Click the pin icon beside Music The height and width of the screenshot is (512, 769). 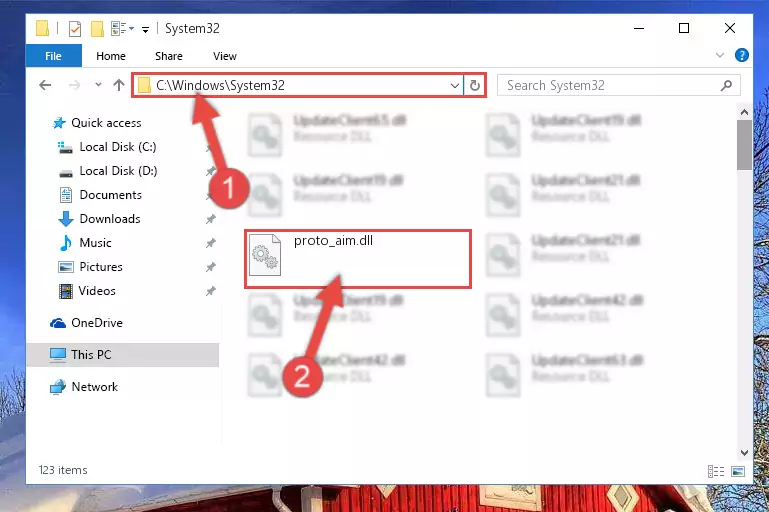[210, 243]
